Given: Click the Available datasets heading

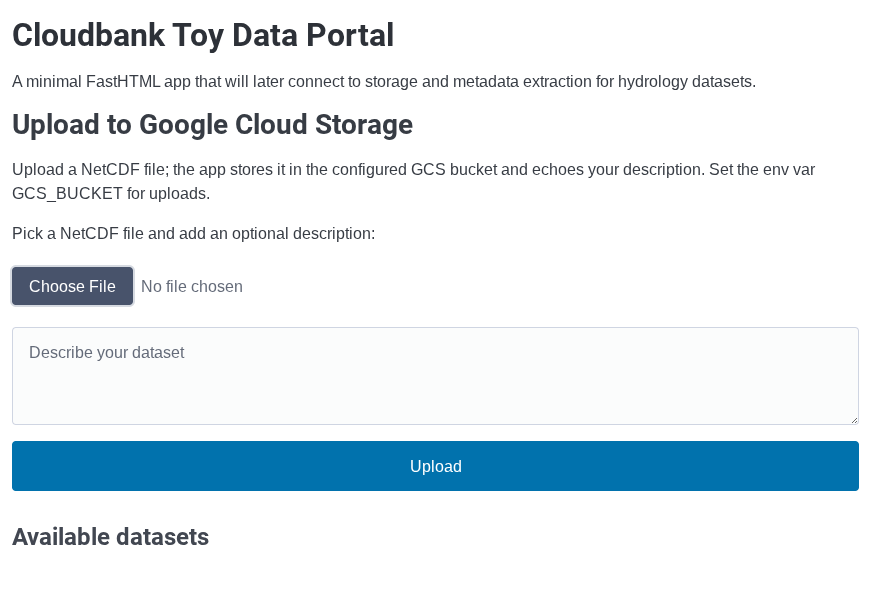Looking at the screenshot, I should coord(111,537).
